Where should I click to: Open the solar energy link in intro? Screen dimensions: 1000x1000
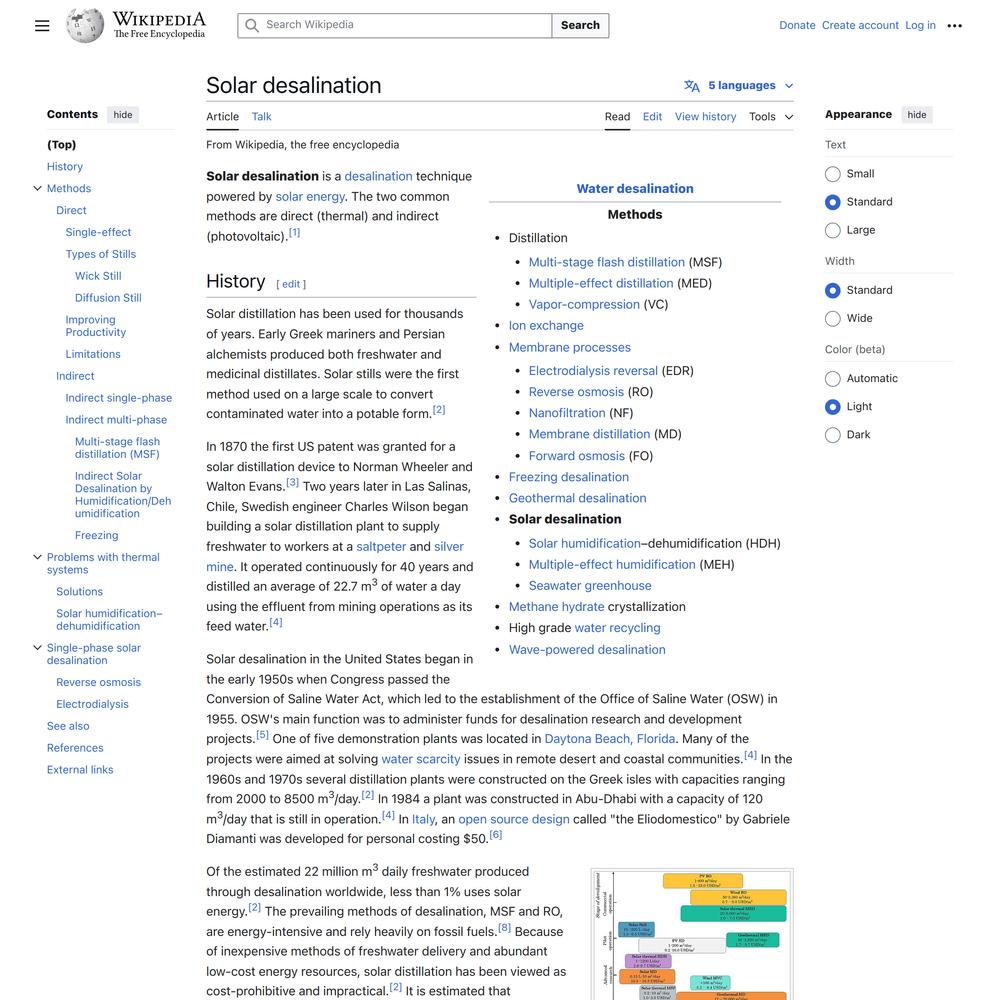pos(310,196)
